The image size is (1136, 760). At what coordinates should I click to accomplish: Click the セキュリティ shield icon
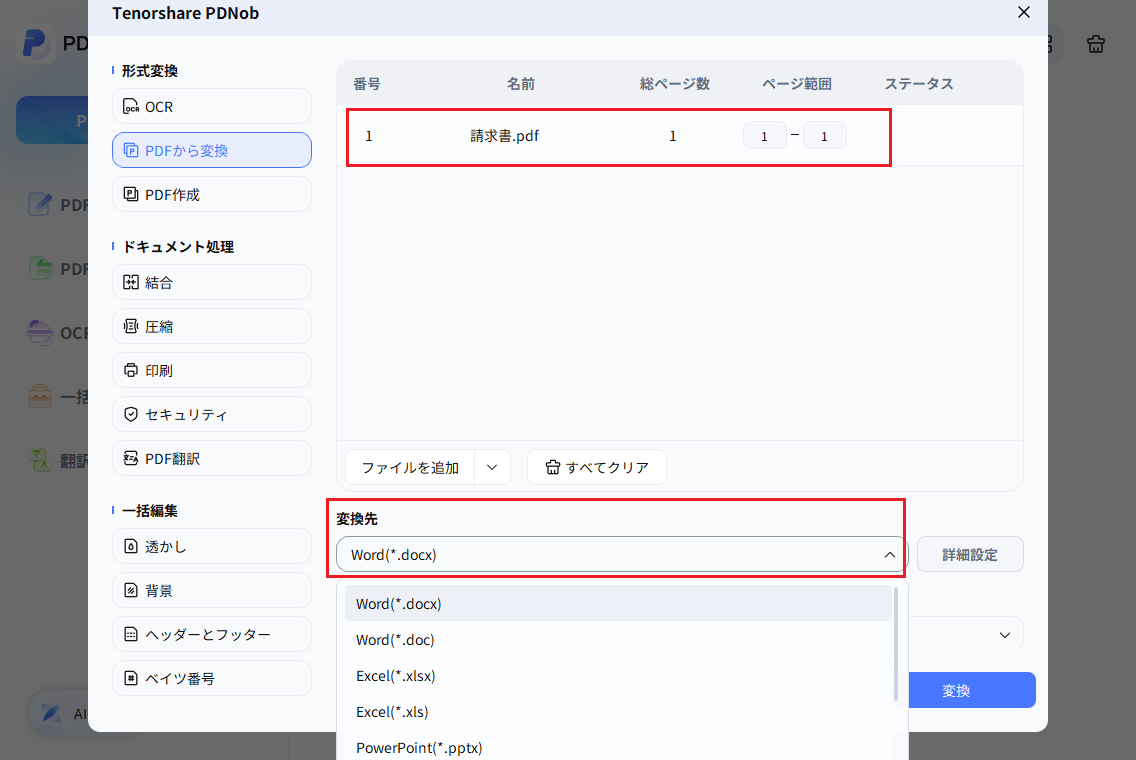[x=130, y=414]
